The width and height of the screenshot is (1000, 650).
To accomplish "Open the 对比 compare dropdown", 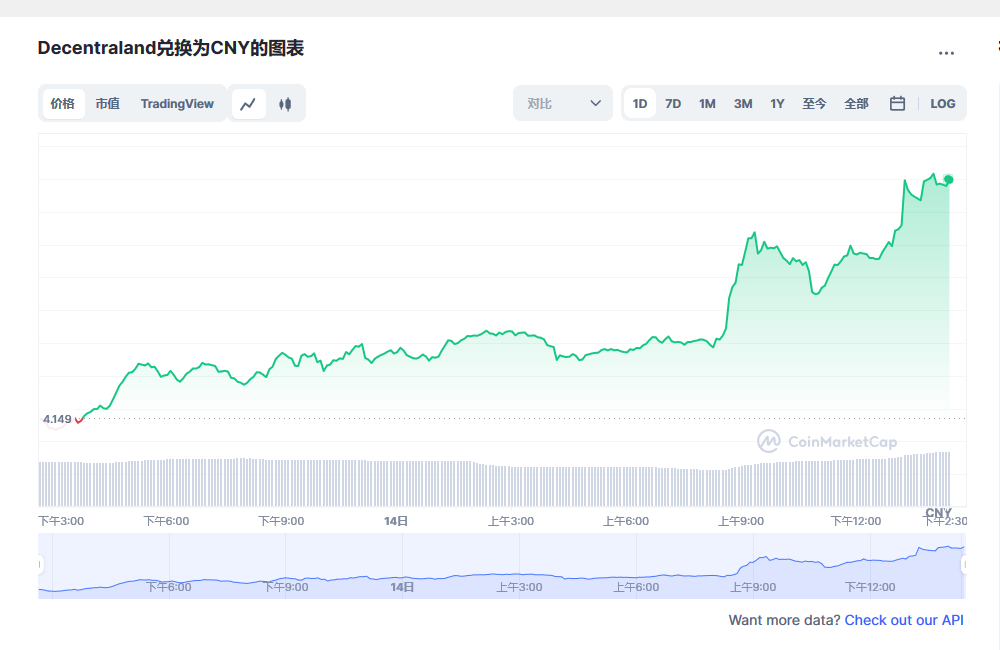I will tap(563, 103).
